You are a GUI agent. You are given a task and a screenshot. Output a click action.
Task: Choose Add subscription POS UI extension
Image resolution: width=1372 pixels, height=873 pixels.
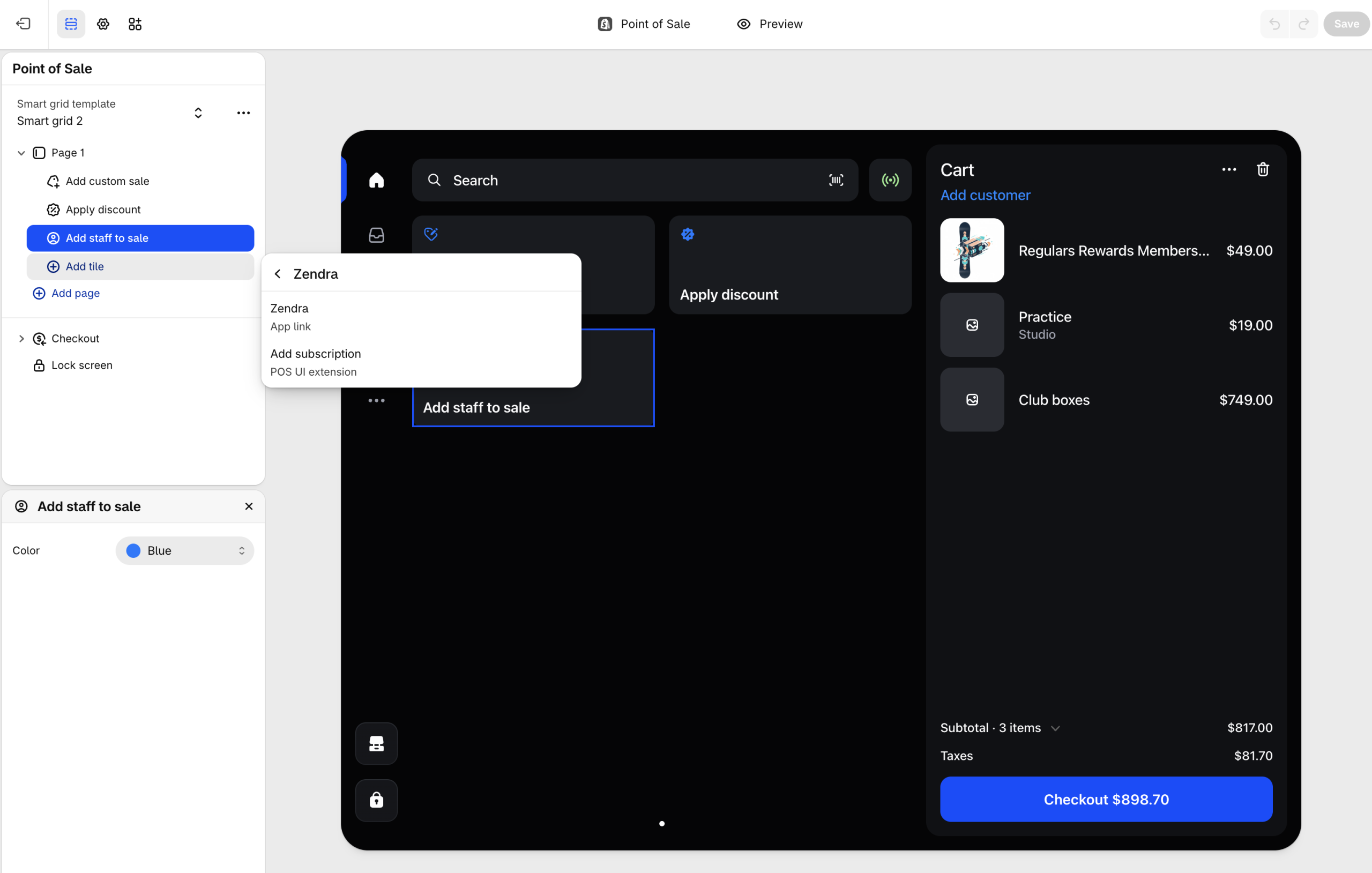point(421,362)
